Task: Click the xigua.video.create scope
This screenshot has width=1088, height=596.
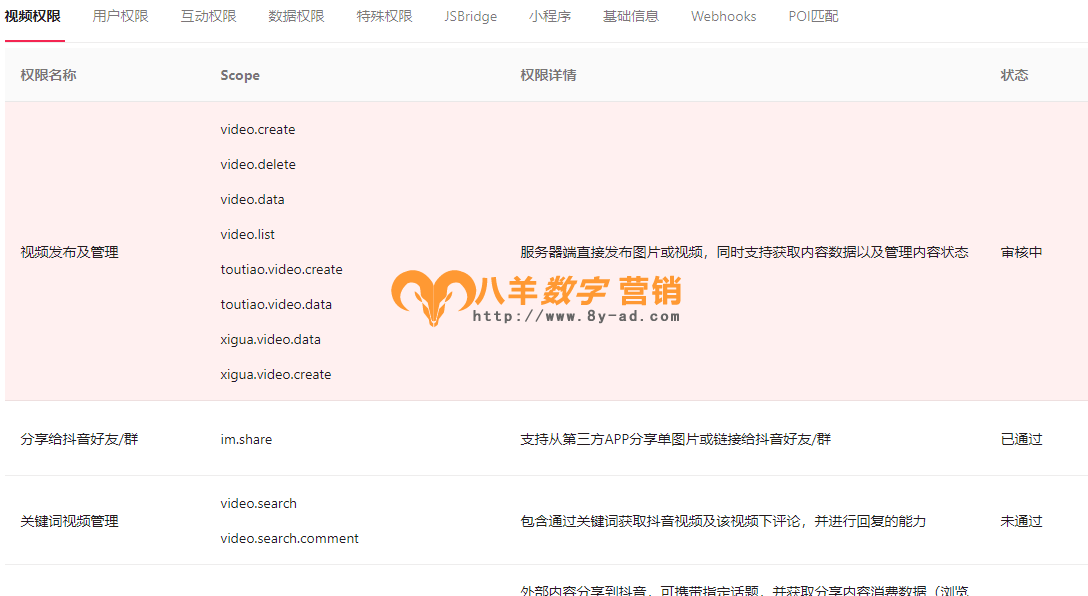Action: (x=275, y=374)
